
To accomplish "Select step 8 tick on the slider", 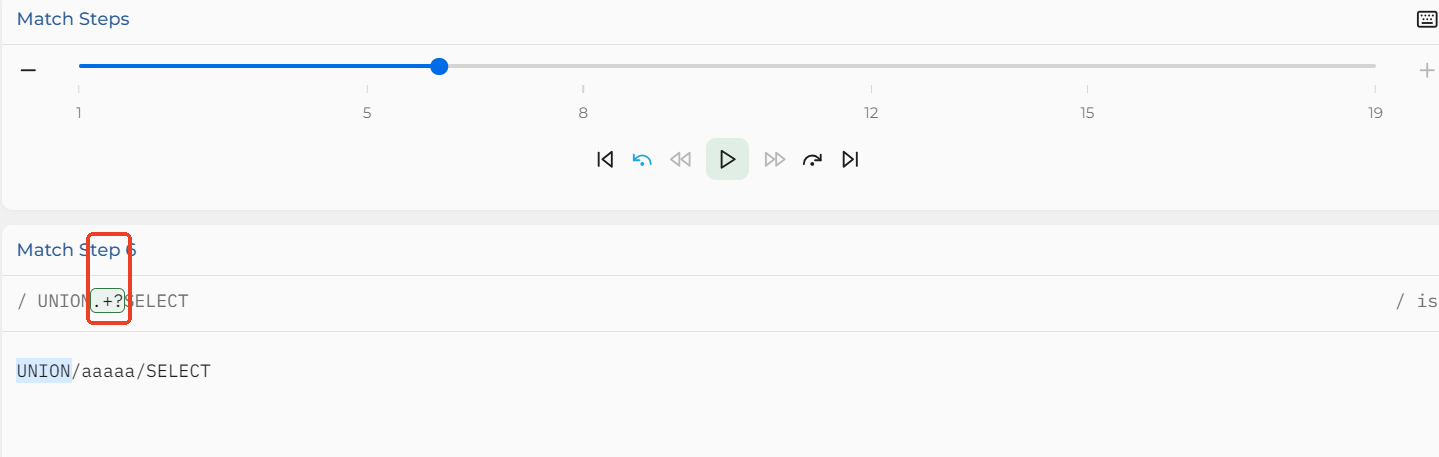I will tap(583, 113).
